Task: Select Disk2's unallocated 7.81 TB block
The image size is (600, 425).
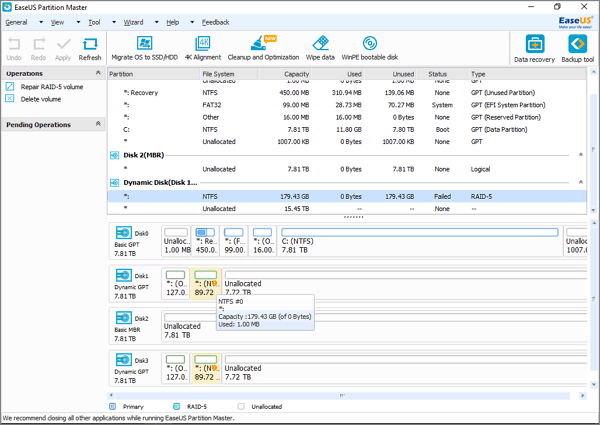Action: pos(374,326)
